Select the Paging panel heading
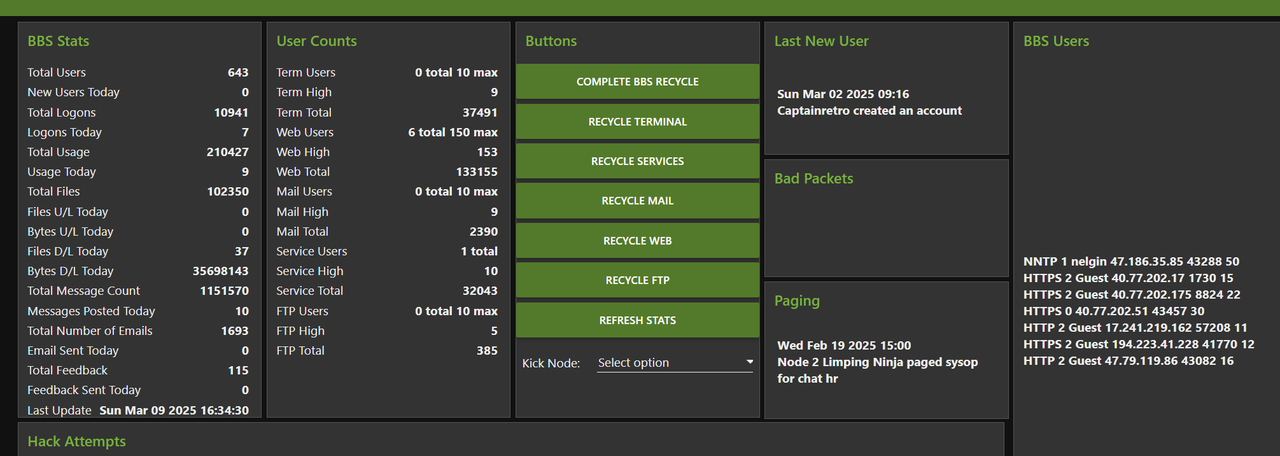Viewport: 1280px width, 456px height. [797, 300]
